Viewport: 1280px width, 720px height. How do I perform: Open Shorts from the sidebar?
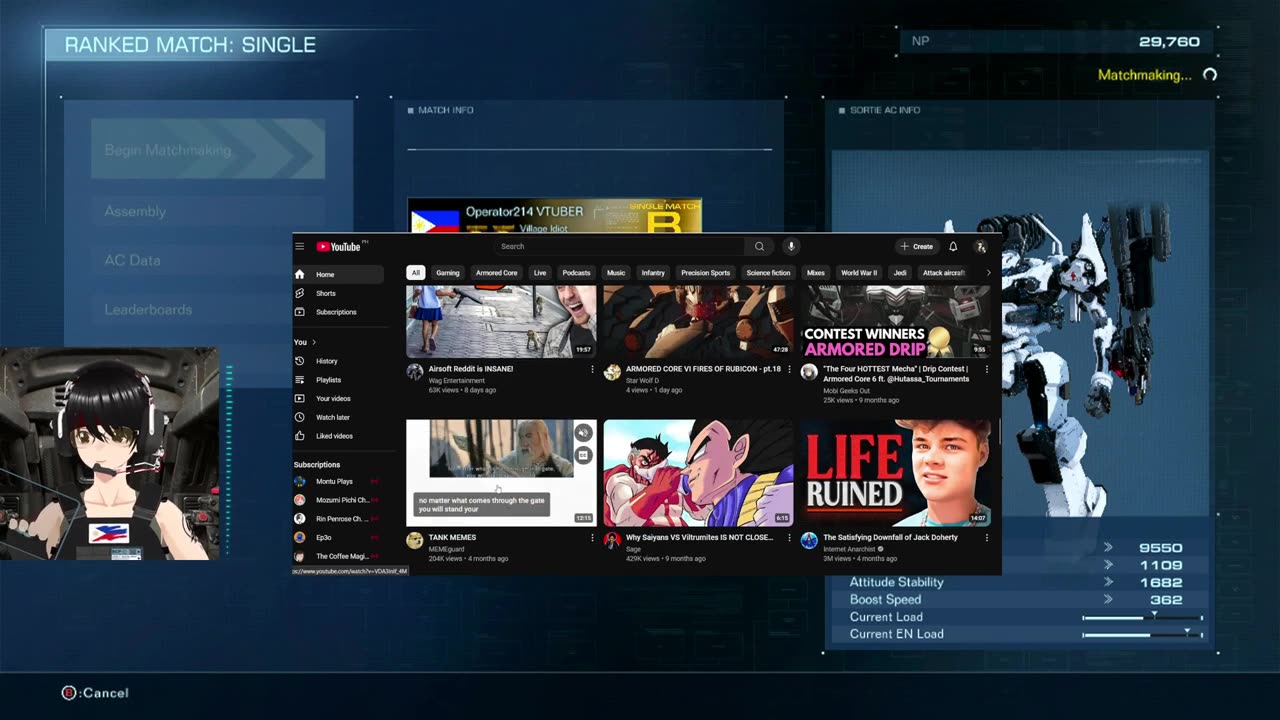[338, 293]
